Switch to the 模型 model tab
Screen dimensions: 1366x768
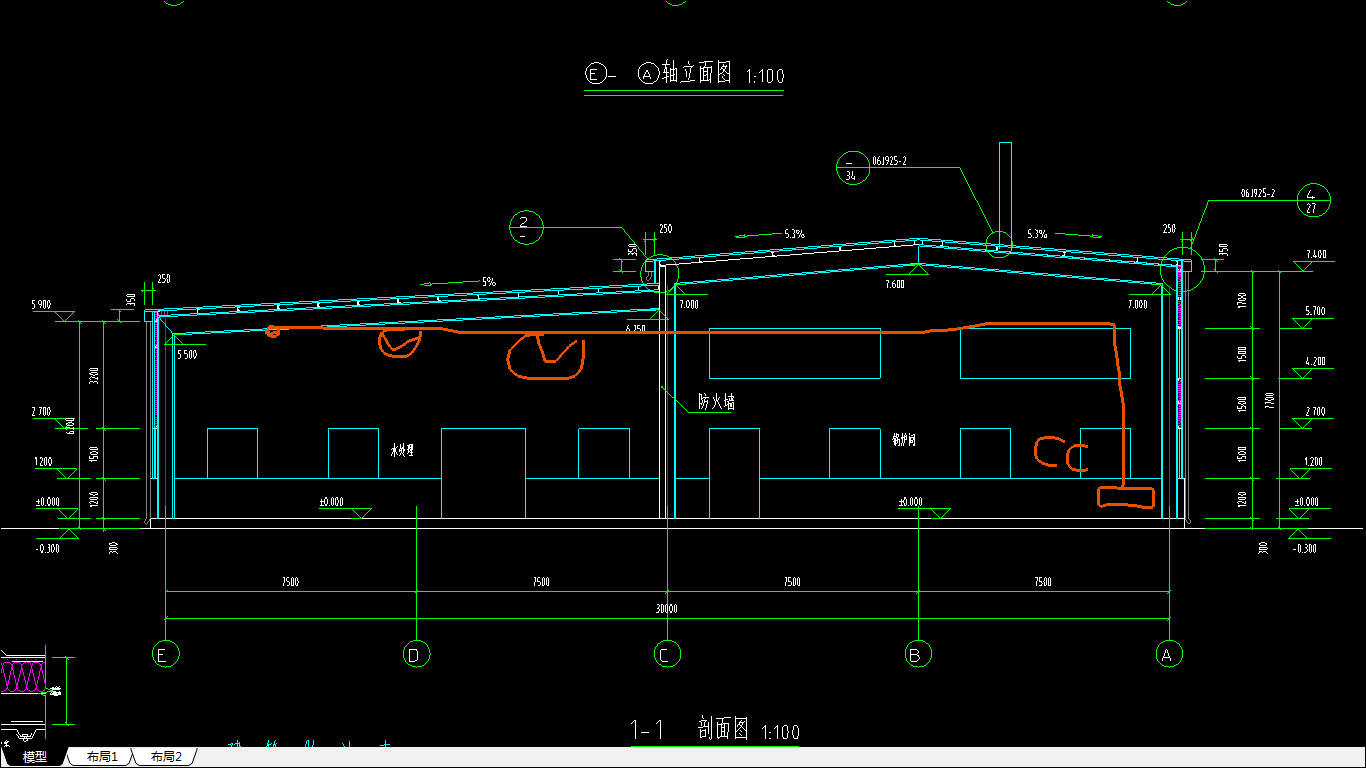point(35,757)
